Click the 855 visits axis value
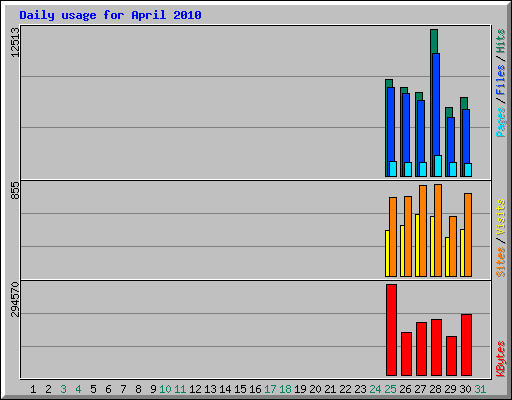Viewport: 512px width, 400px height. (15, 191)
